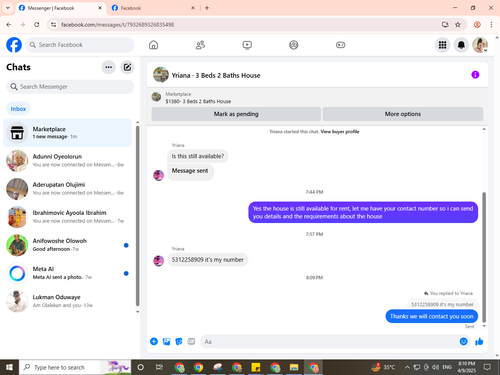
Task: Show hidden system tray icons
Action: pyautogui.click(x=407, y=367)
